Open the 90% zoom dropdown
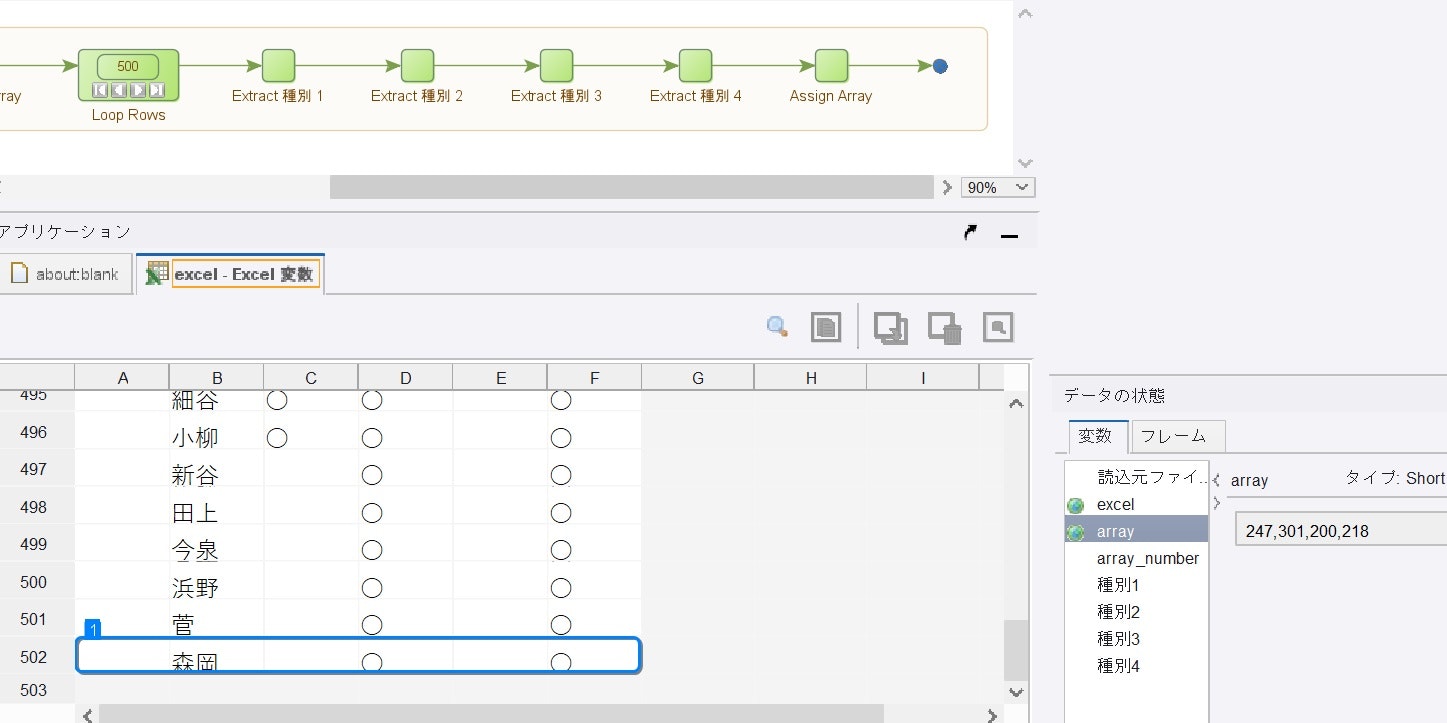Image resolution: width=1447 pixels, height=723 pixels. tap(998, 187)
